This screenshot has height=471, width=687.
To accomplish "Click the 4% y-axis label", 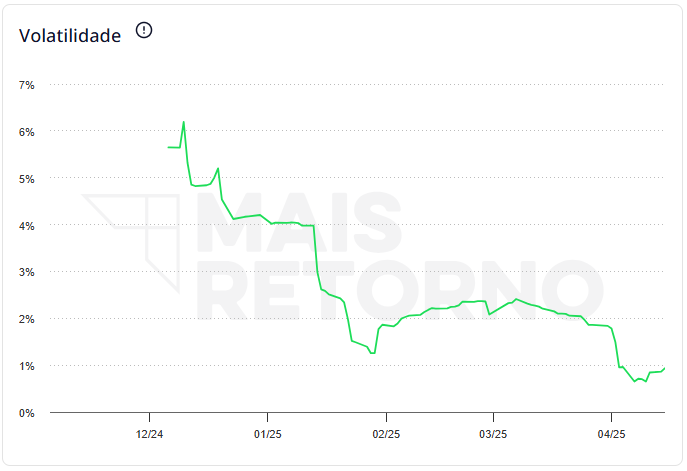I will pyautogui.click(x=27, y=226).
